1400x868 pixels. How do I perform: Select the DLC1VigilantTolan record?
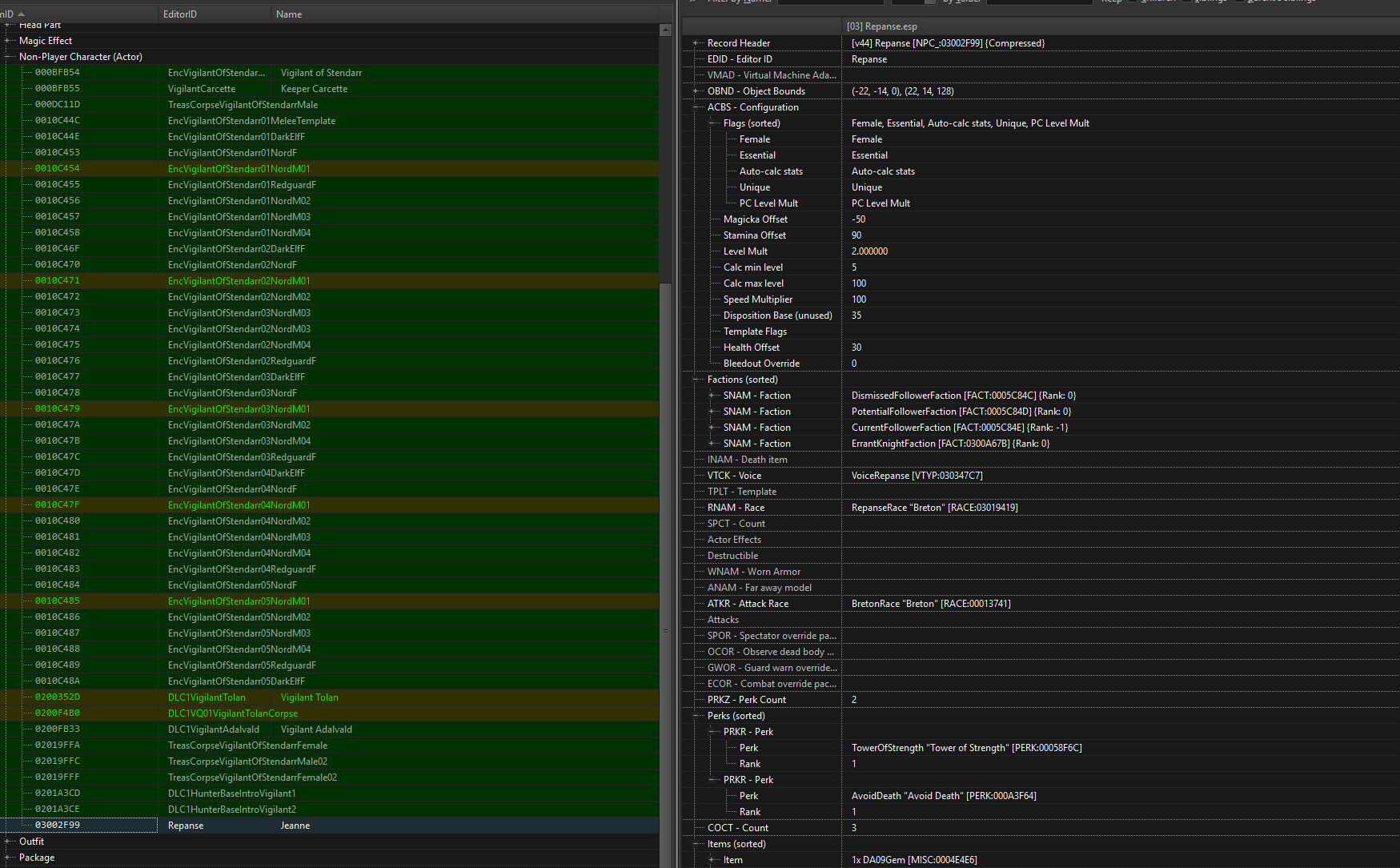(207, 697)
